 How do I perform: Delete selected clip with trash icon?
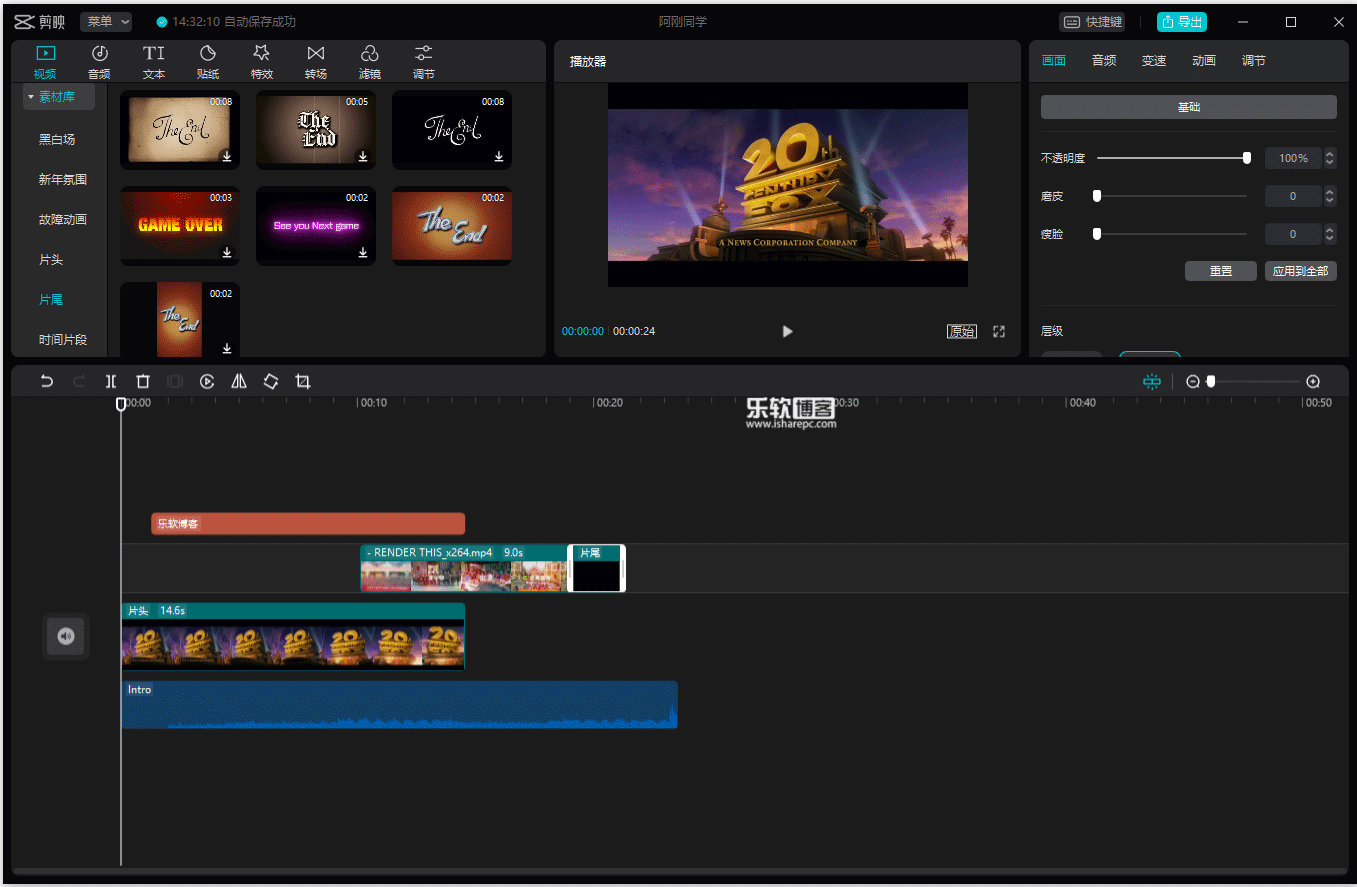coord(143,381)
